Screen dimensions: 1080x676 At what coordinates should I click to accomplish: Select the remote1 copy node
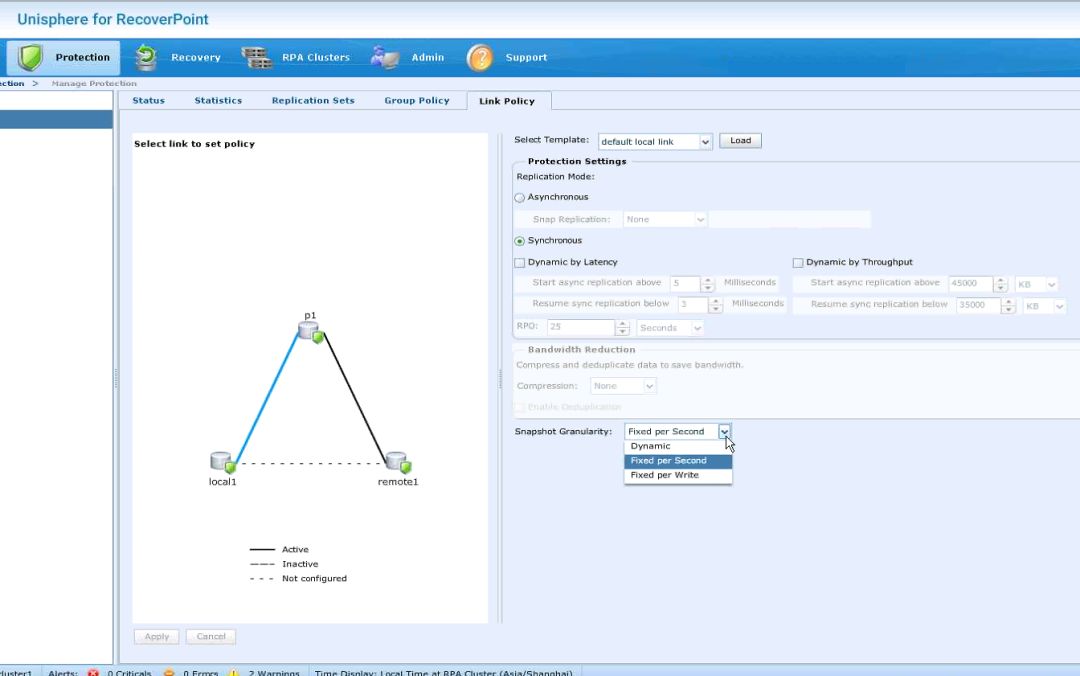tap(399, 462)
